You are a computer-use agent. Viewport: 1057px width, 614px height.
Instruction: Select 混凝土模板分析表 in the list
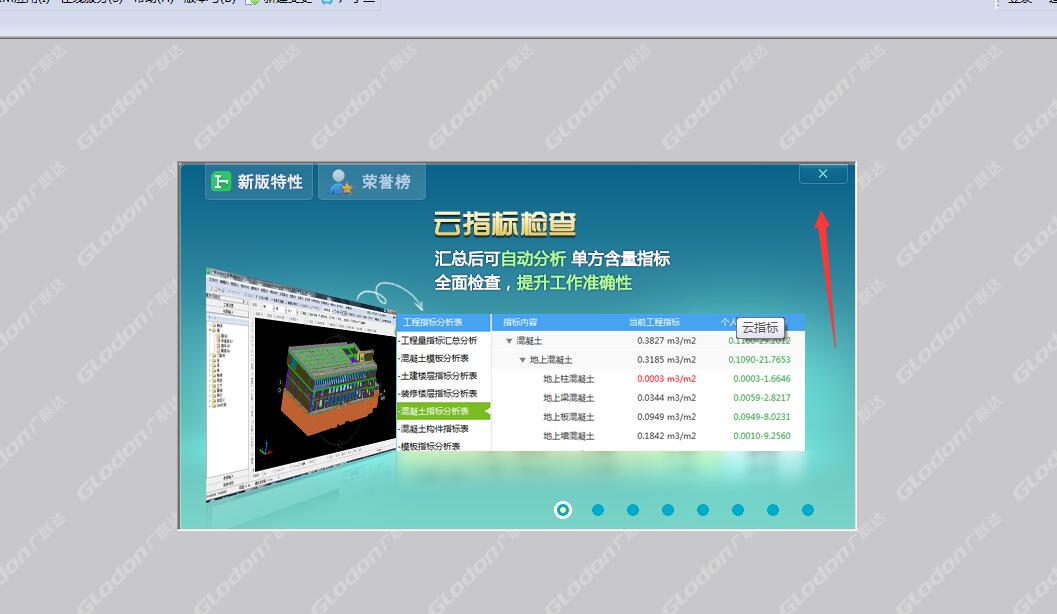(x=434, y=358)
